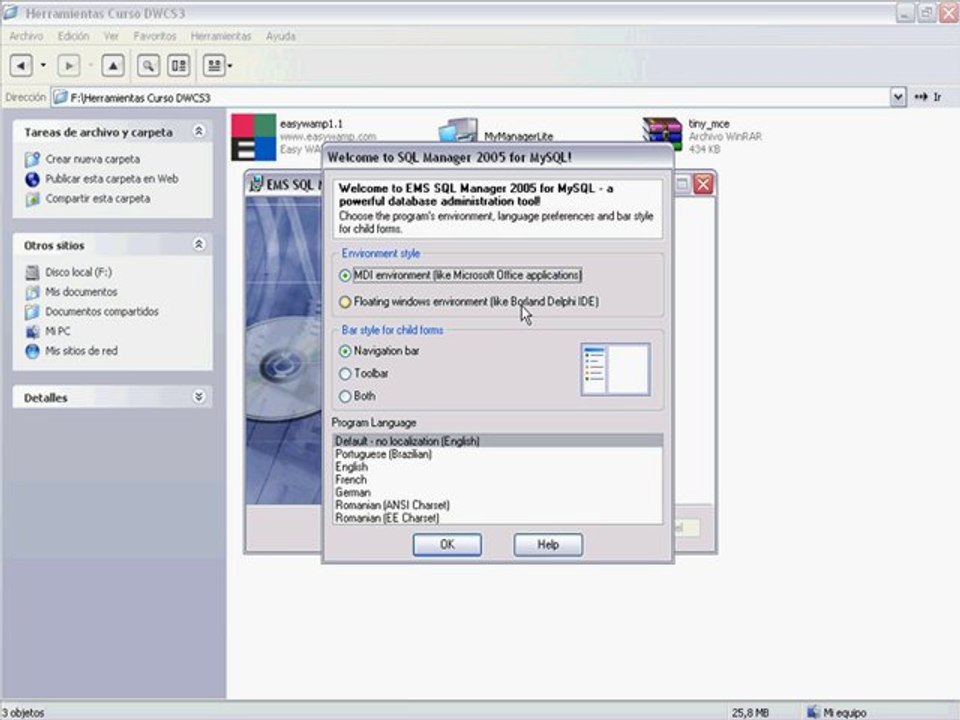Close the EMS SQL Manager installer window

pos(703,184)
